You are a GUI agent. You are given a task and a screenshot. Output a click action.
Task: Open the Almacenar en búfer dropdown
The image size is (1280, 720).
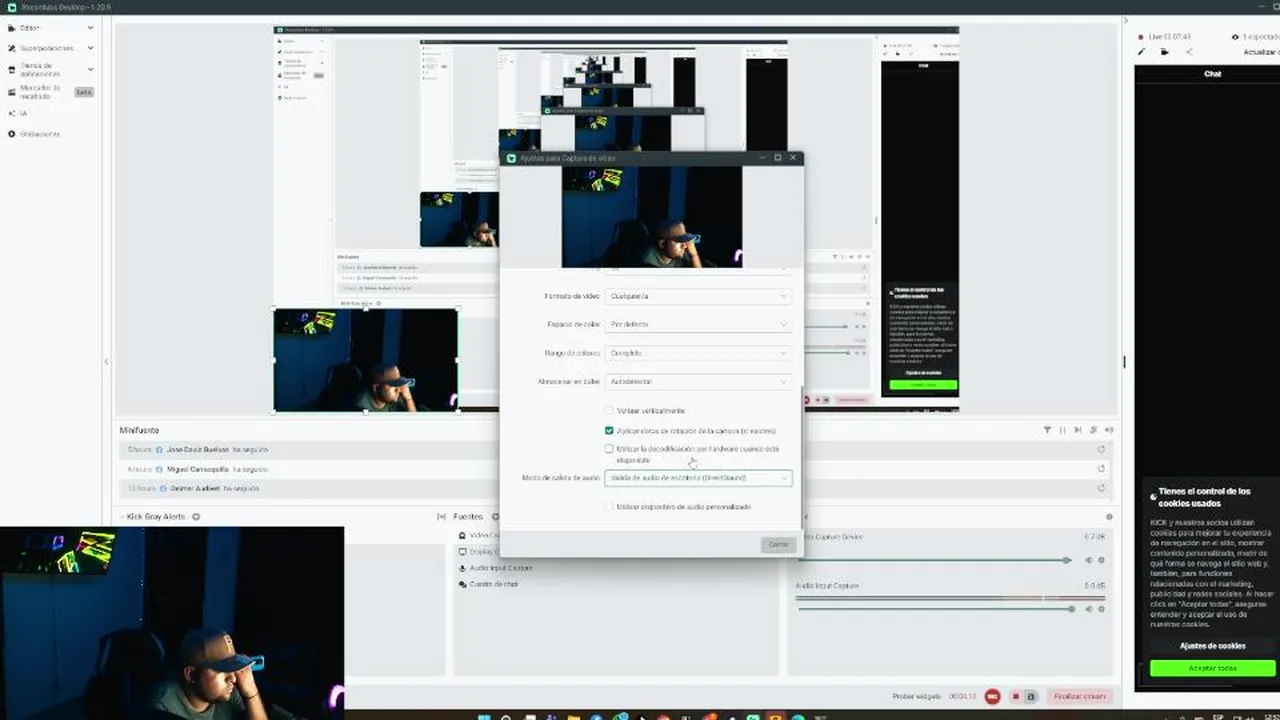(698, 381)
